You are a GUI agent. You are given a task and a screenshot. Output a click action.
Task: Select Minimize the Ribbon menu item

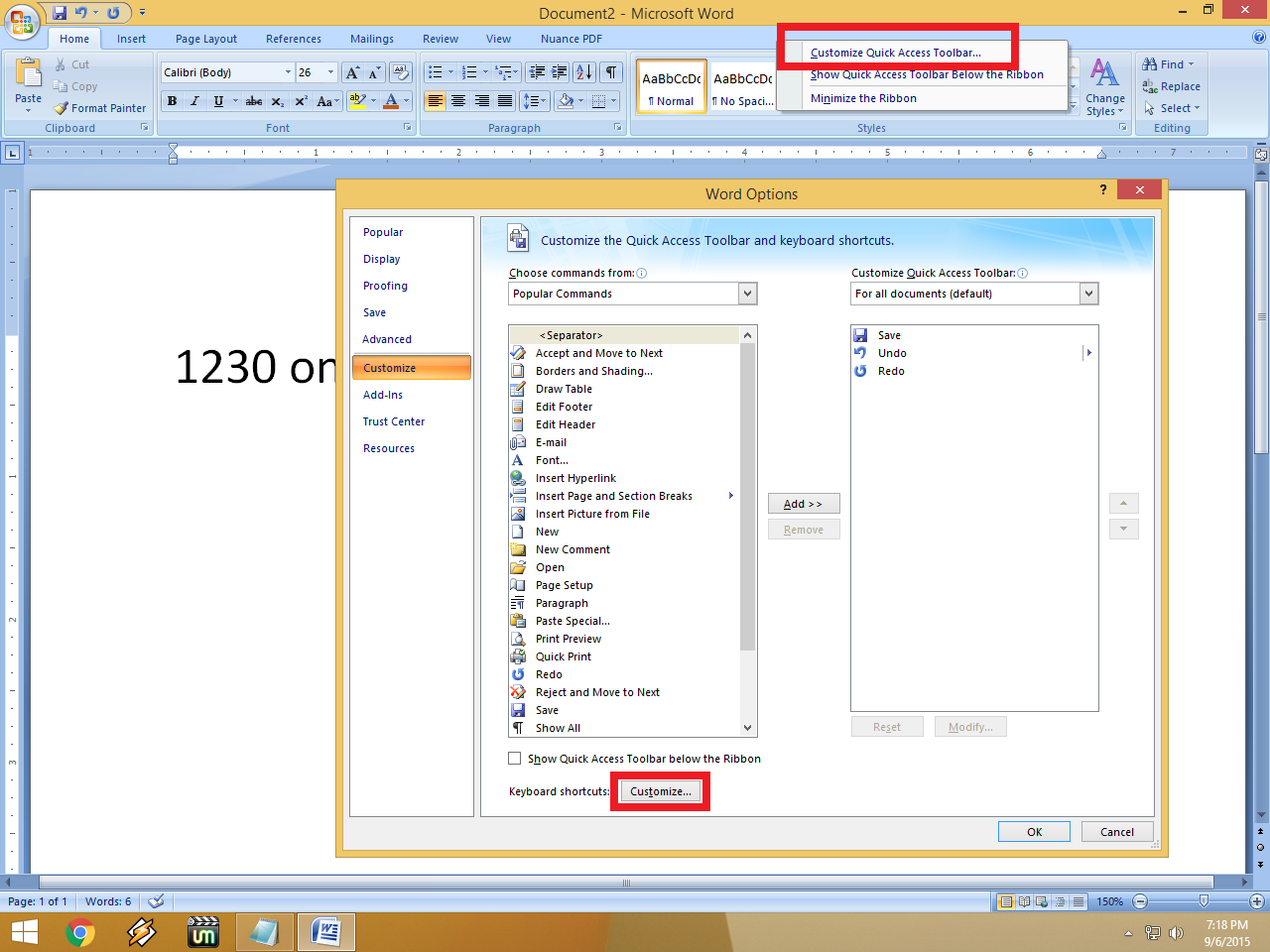click(x=863, y=98)
